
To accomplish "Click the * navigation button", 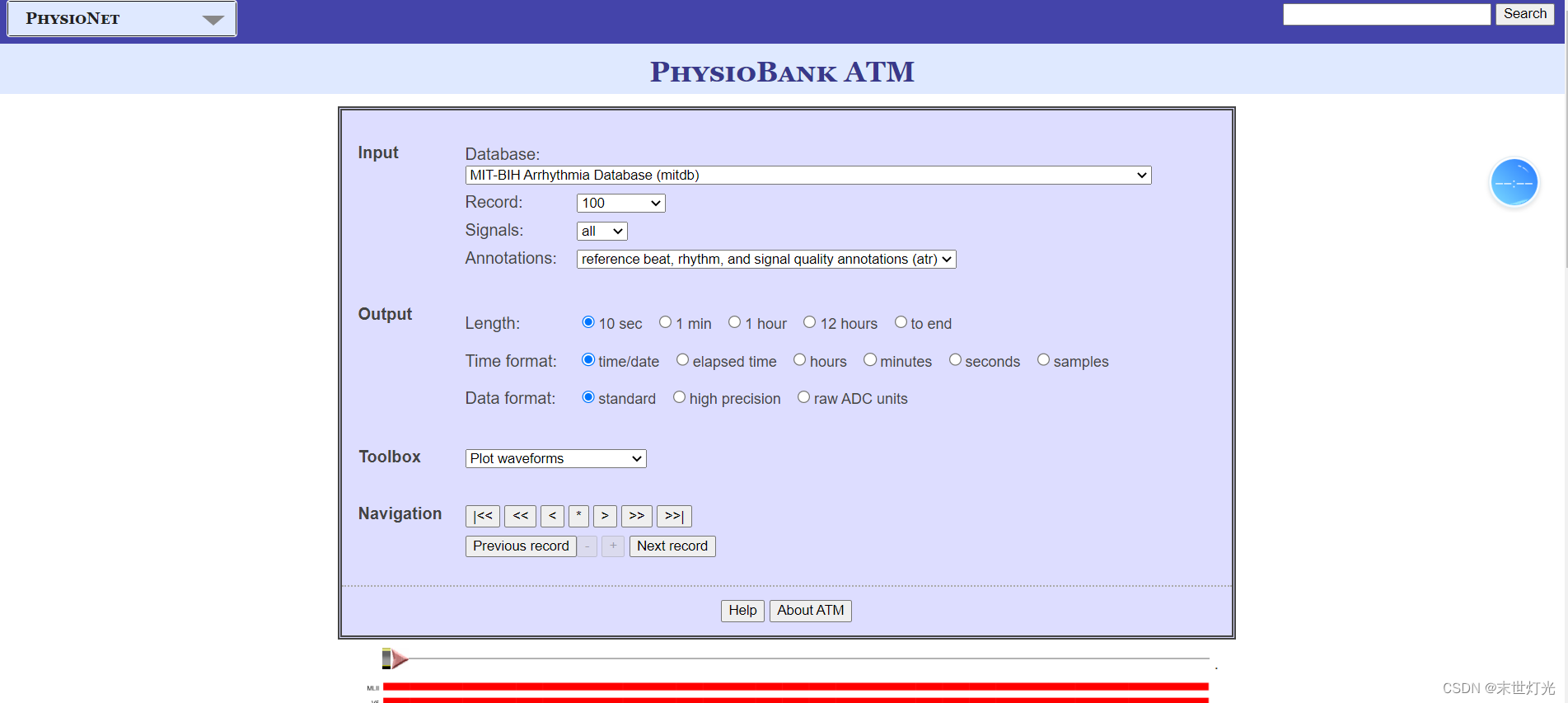I will [578, 516].
